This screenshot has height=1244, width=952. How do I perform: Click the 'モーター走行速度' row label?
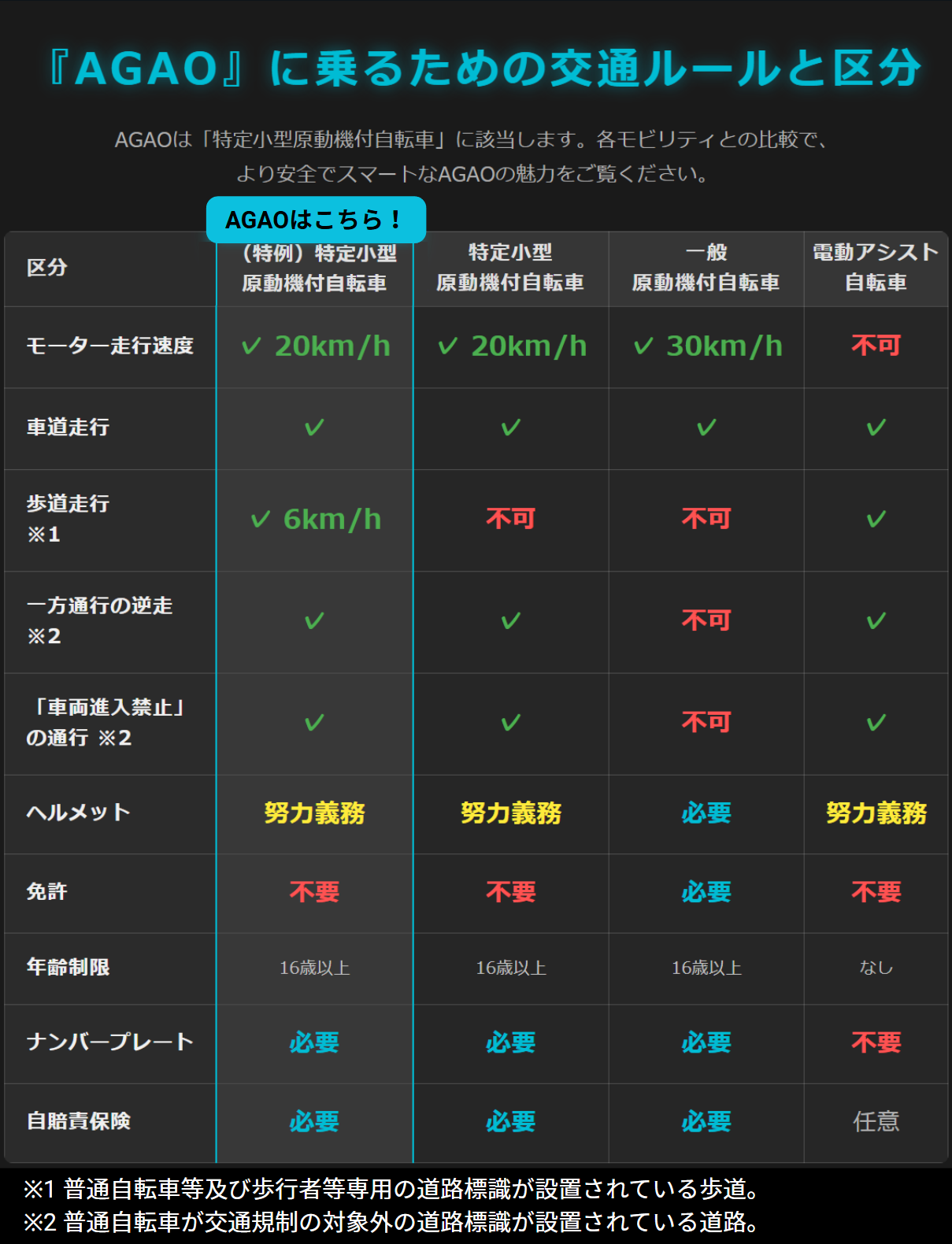[110, 346]
